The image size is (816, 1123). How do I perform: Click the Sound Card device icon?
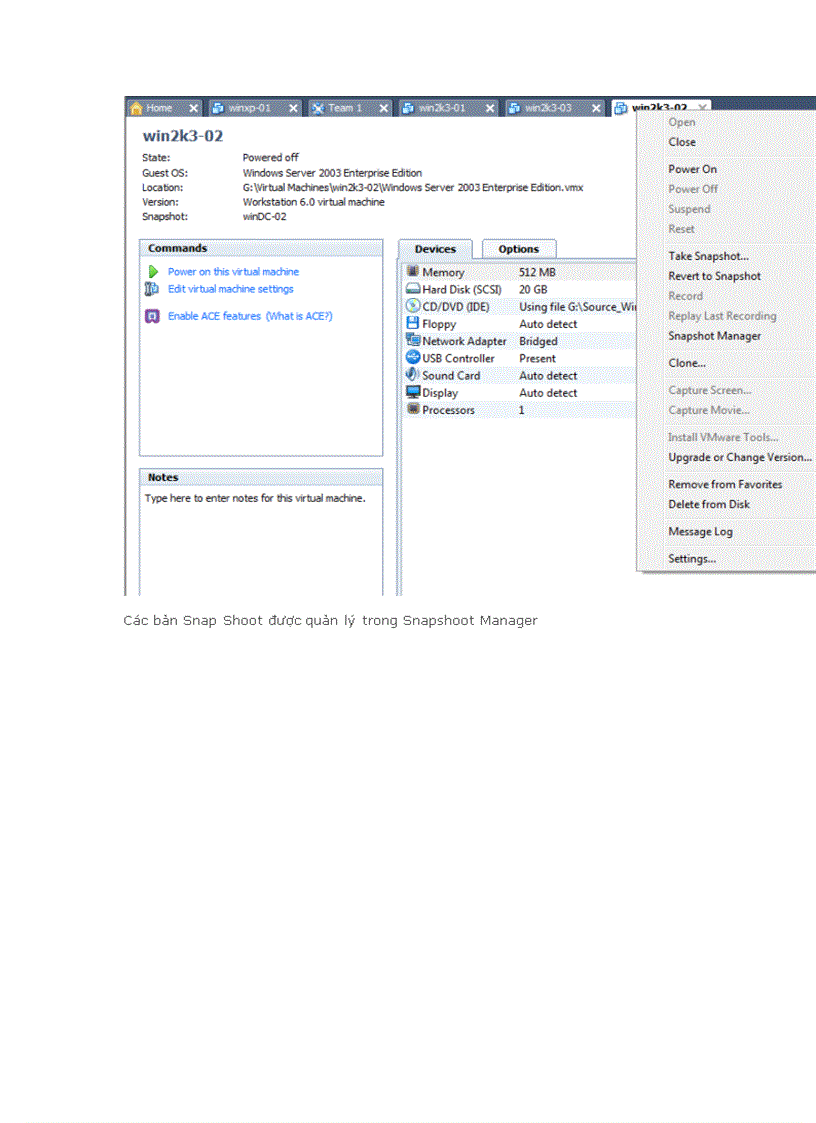point(414,375)
